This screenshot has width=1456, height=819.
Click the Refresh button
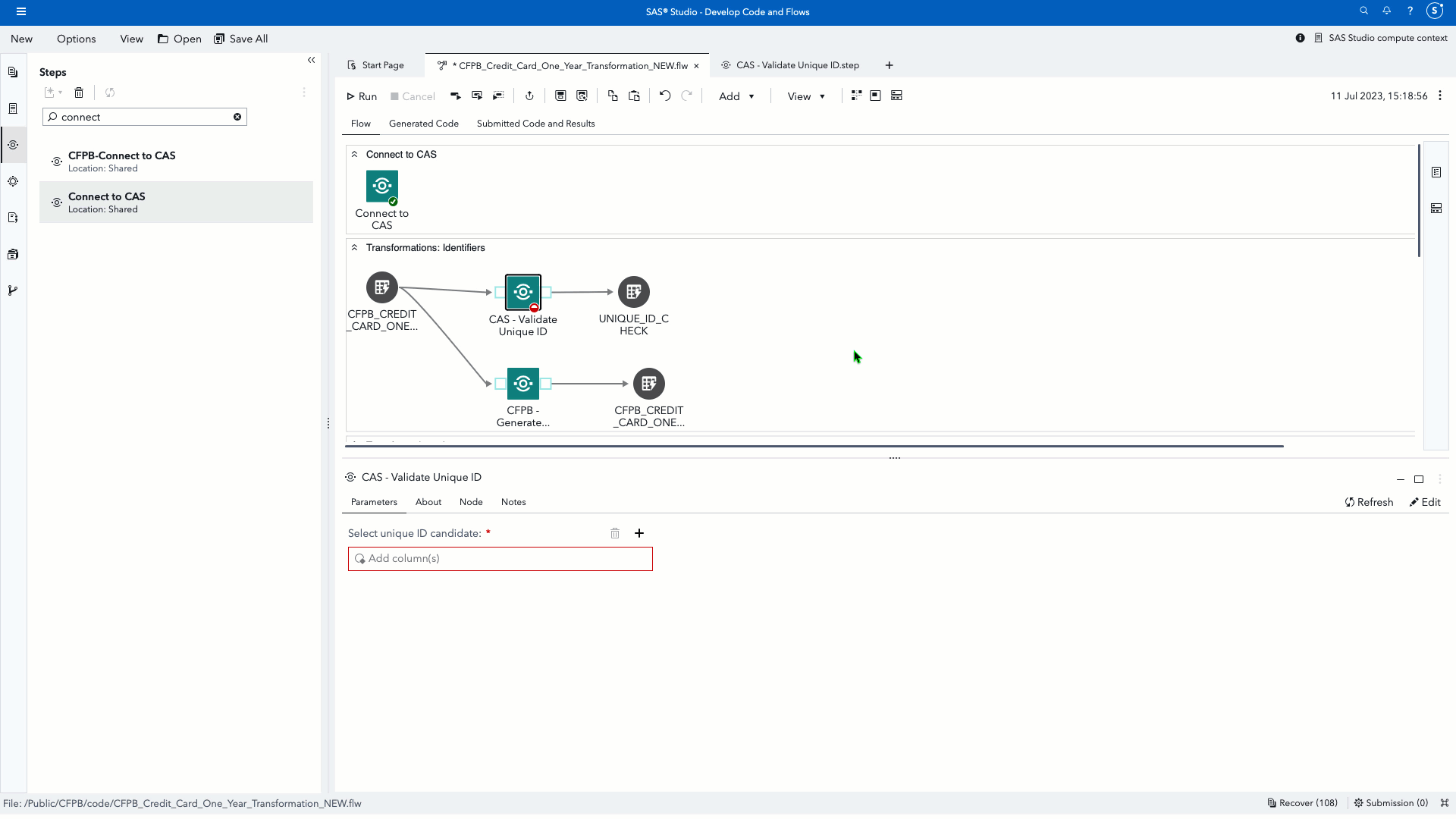tap(1369, 502)
